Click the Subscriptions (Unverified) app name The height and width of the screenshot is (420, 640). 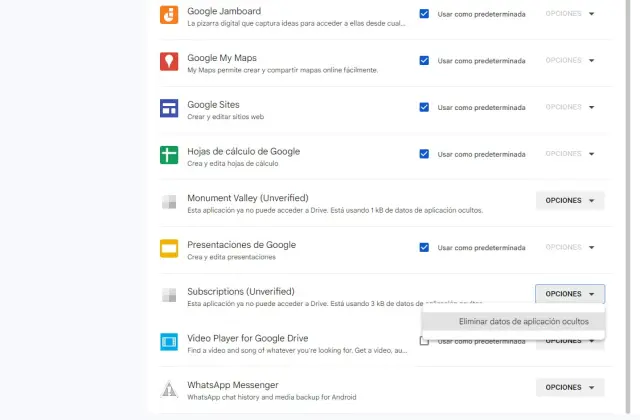[247, 291]
